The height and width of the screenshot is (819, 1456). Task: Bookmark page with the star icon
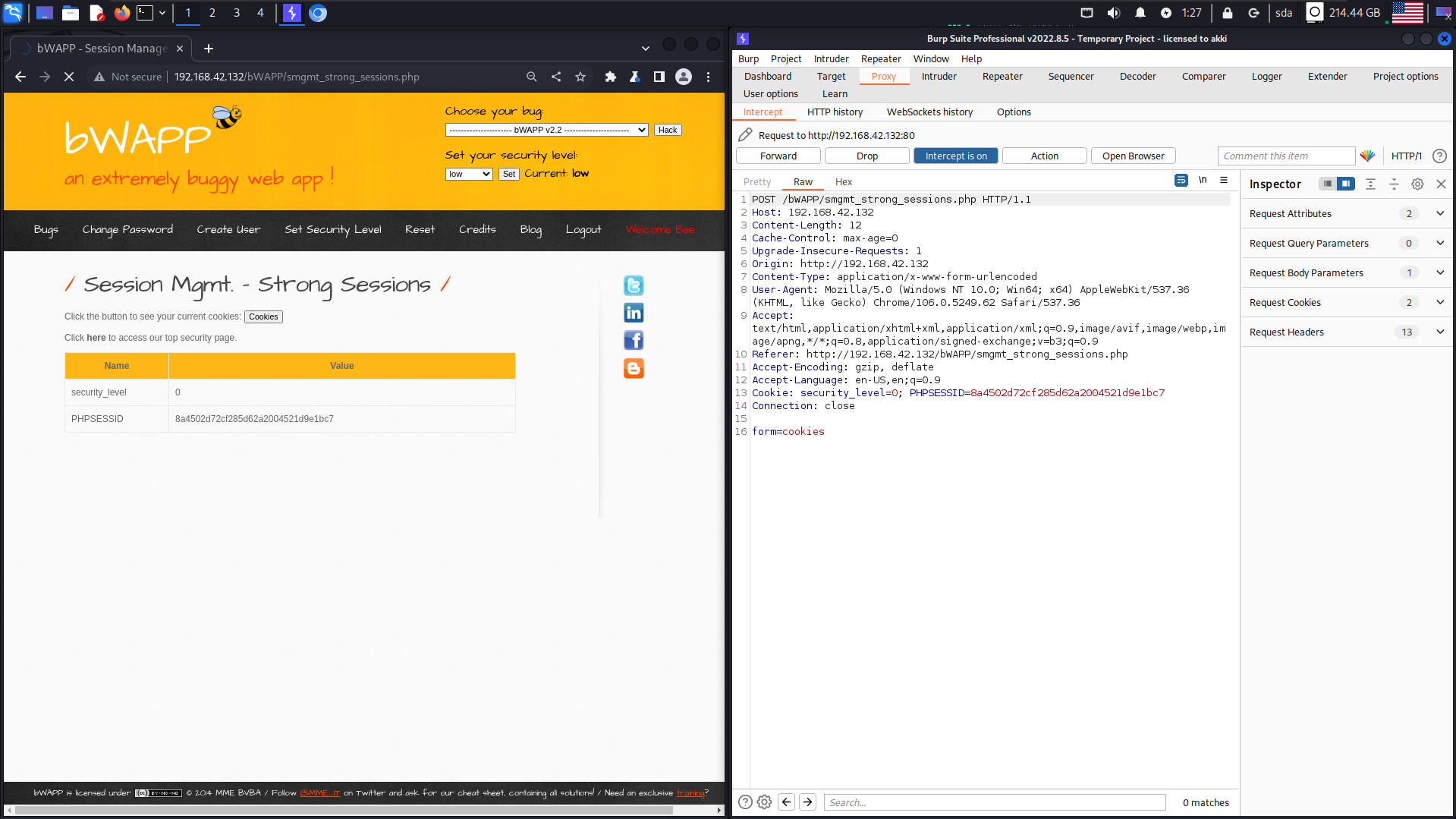580,77
